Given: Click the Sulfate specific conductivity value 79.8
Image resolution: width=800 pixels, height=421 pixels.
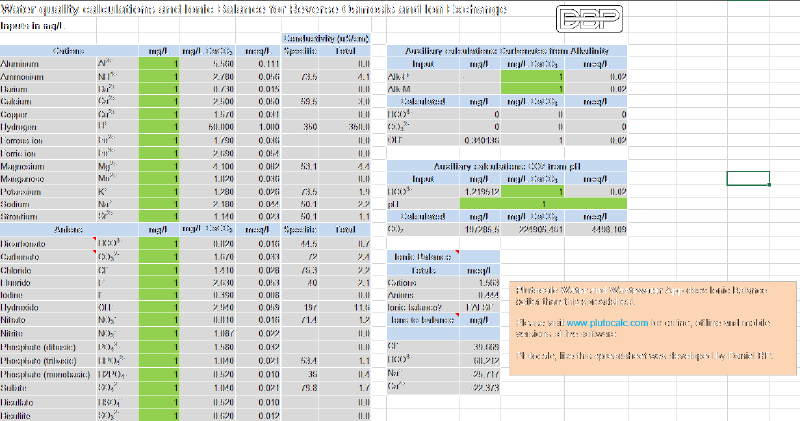Looking at the screenshot, I should coord(299,388).
